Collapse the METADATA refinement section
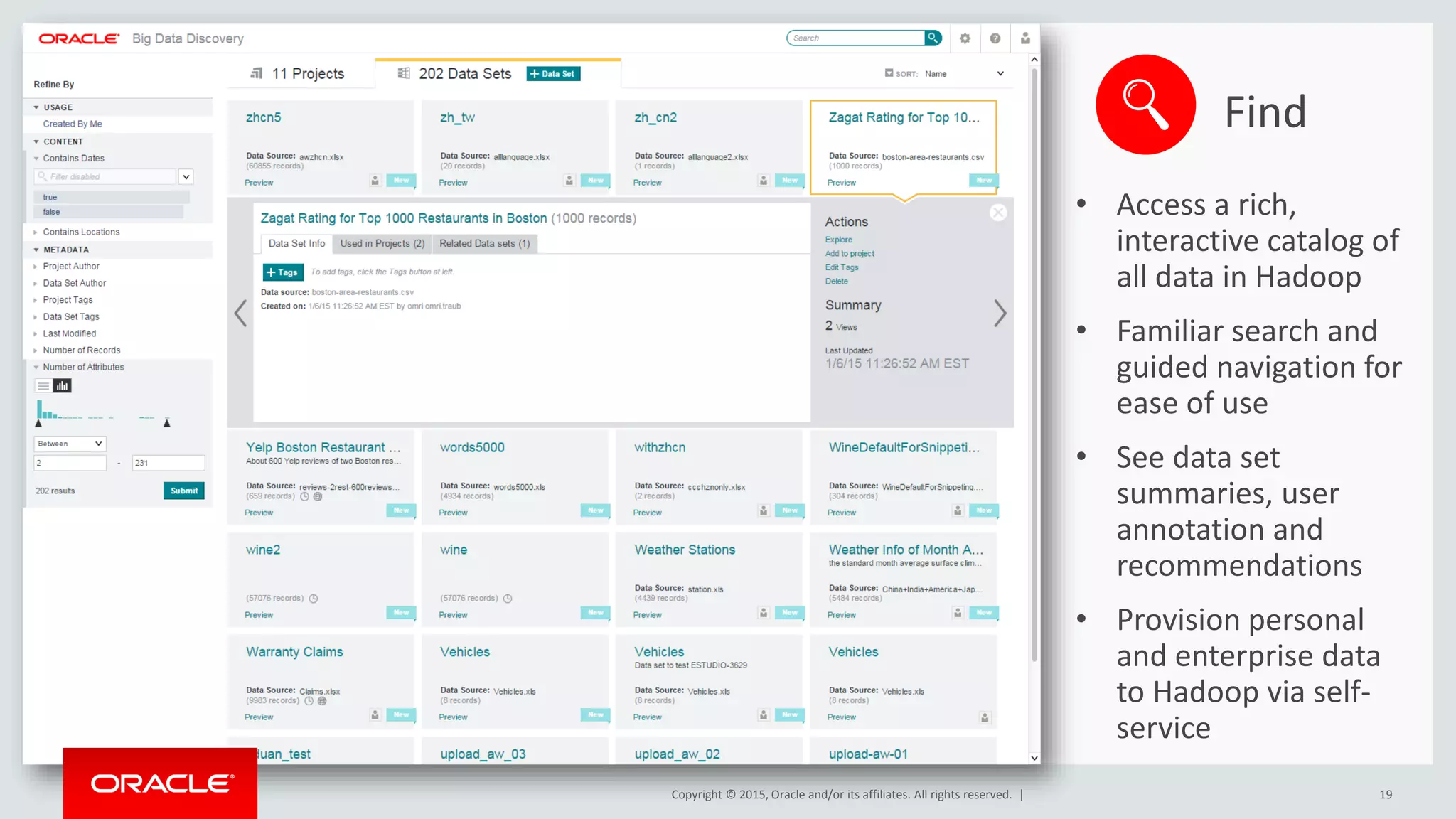The image size is (1456, 819). [36, 250]
